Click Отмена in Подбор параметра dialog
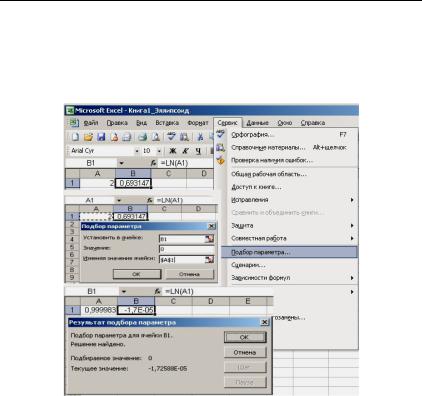Viewport: 422px width, 396px height. 189,274
